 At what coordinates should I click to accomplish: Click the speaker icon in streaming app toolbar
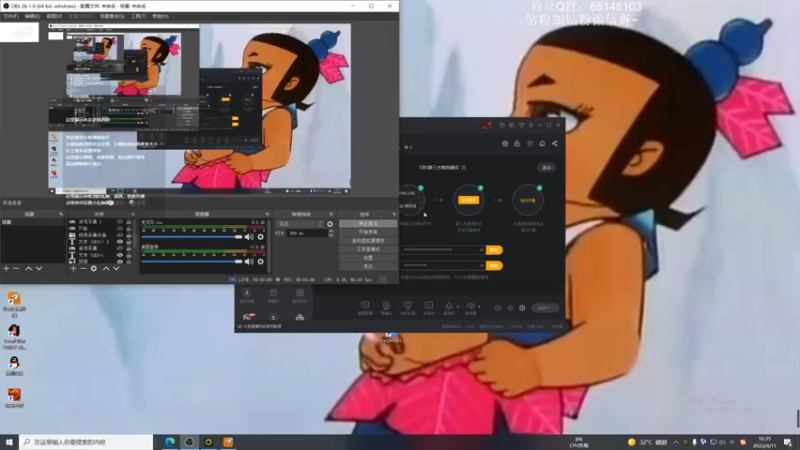tap(470, 306)
